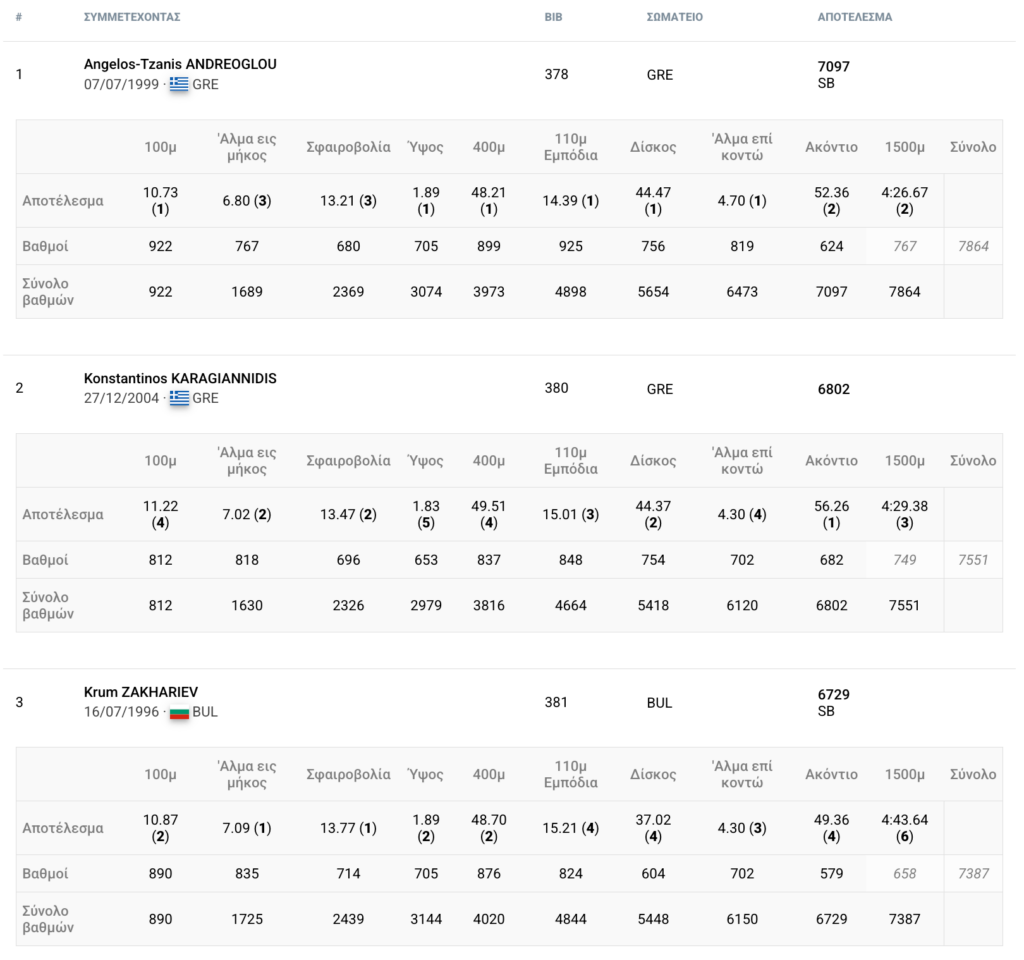Image resolution: width=1024 pixels, height=960 pixels.
Task: Click the Greek flag next to Karagiannidis
Action: pos(179,398)
